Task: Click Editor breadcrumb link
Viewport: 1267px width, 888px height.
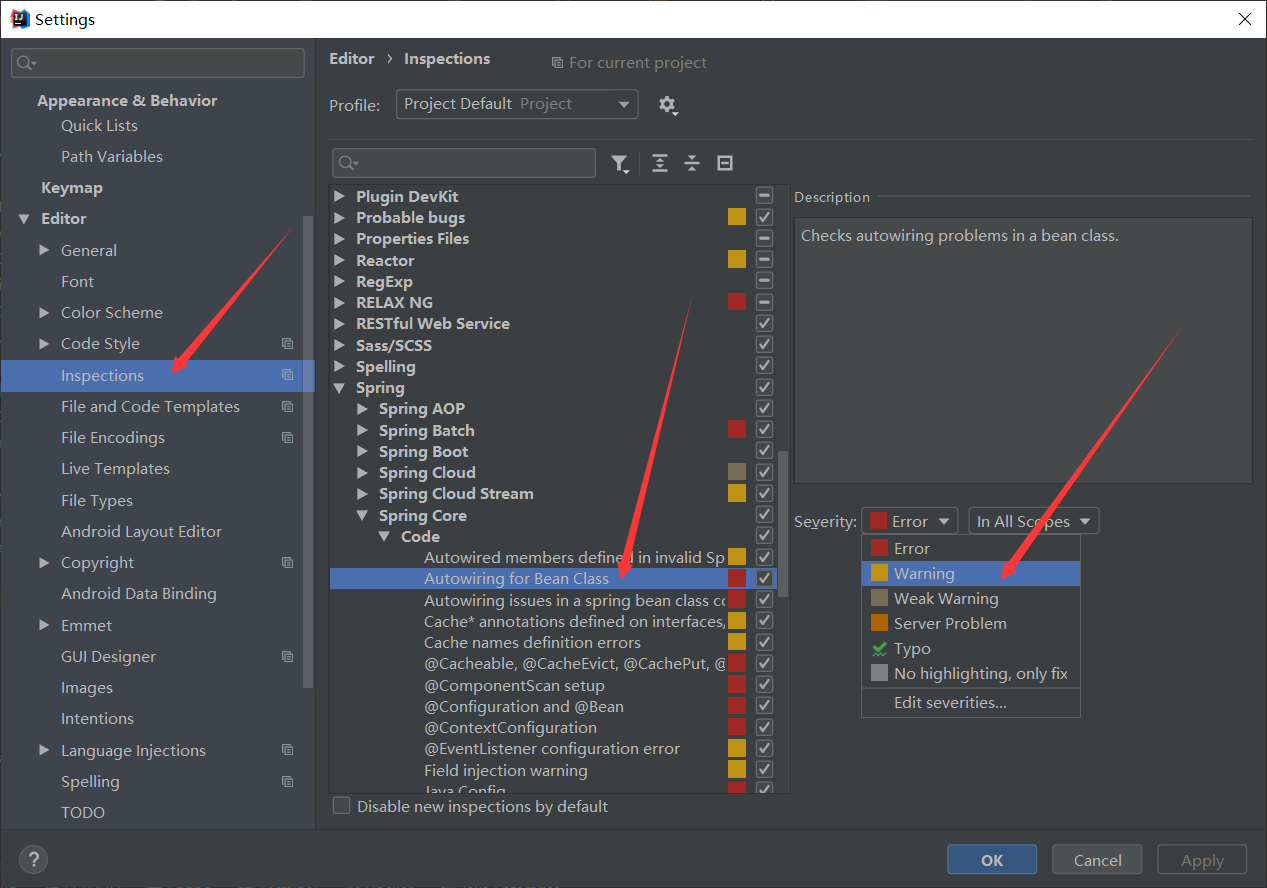Action: pos(352,59)
